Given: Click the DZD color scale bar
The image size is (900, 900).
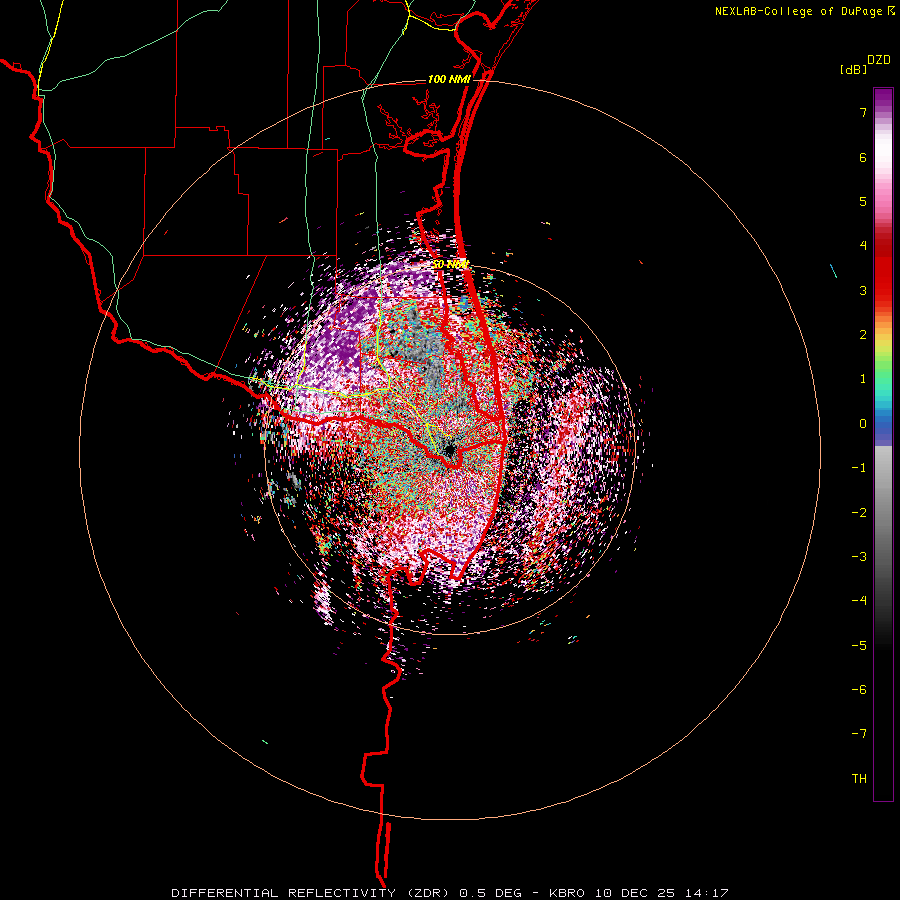Looking at the screenshot, I should [883, 444].
